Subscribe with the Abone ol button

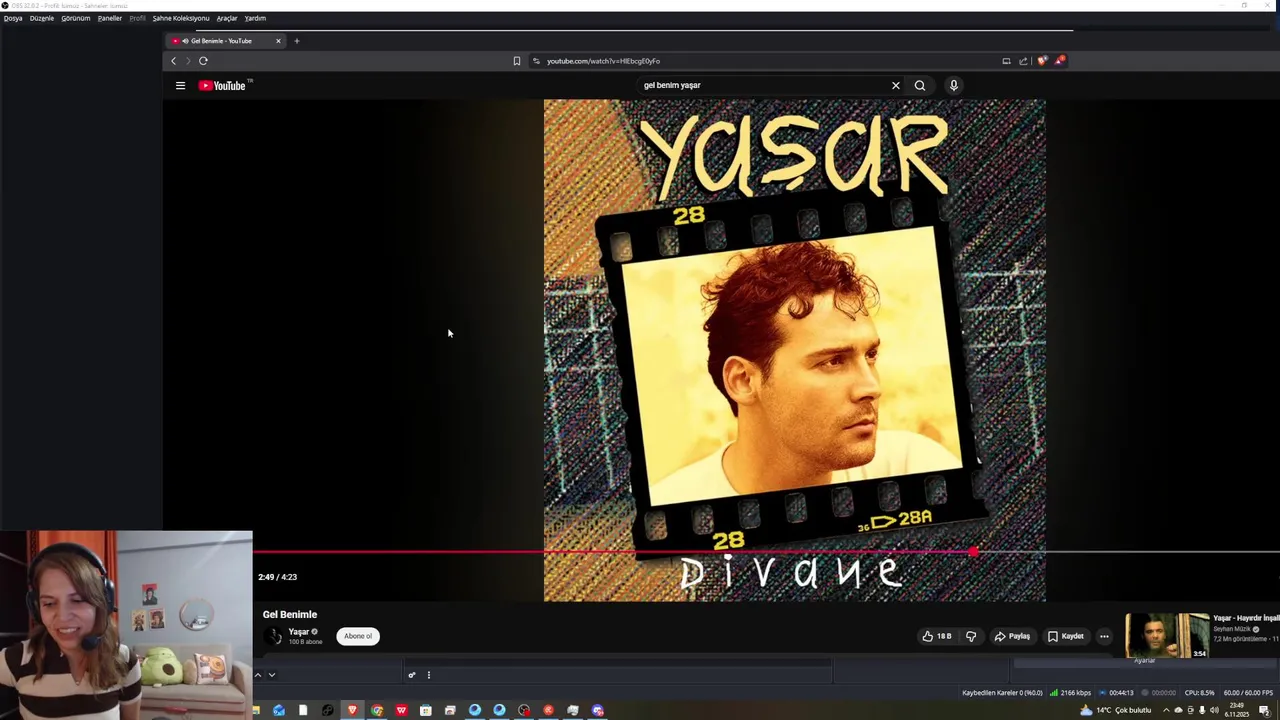click(x=358, y=636)
